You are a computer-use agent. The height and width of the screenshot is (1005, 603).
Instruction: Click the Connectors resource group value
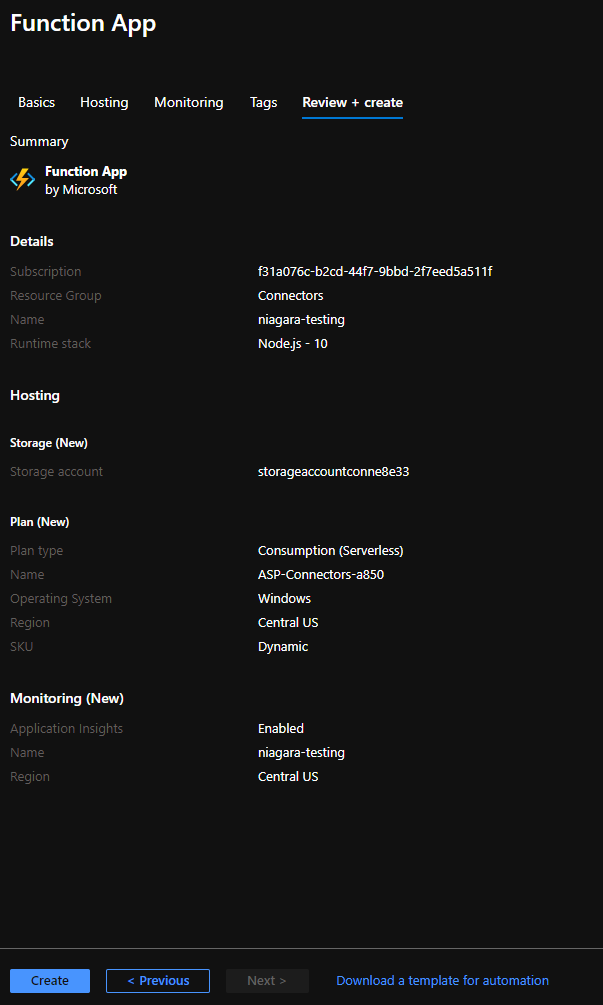pos(291,295)
